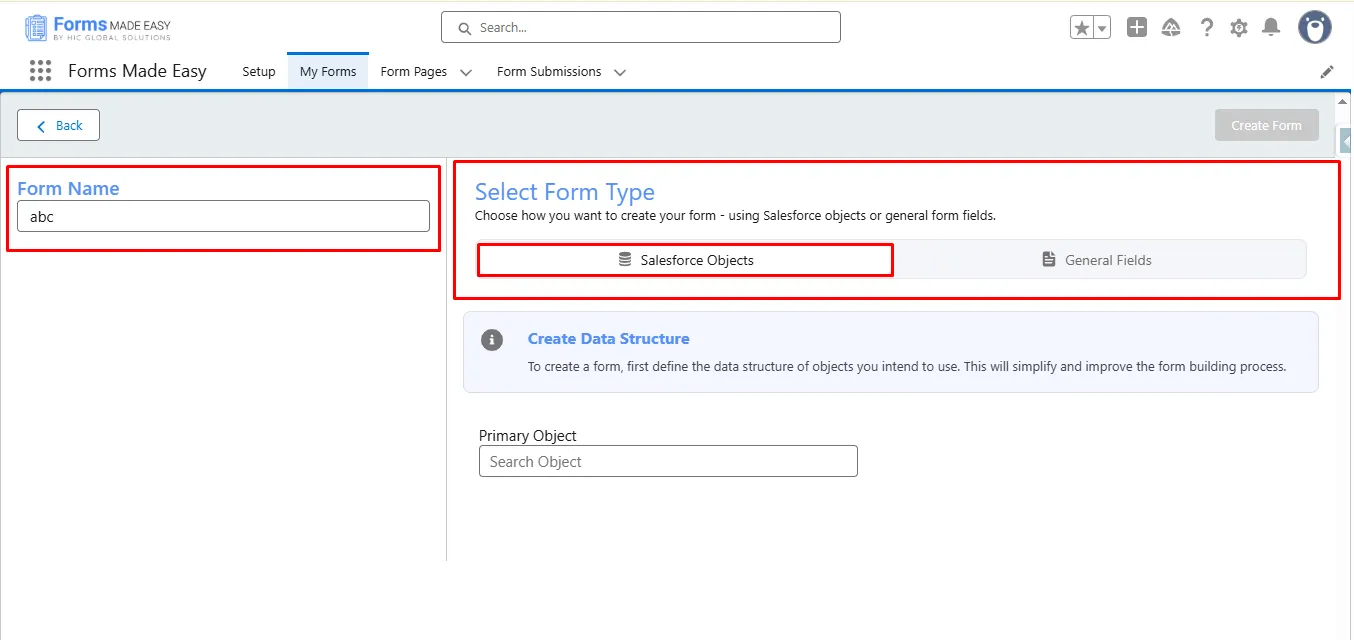Image resolution: width=1354 pixels, height=640 pixels.
Task: Expand the Form Submissions chevron
Action: click(x=620, y=72)
